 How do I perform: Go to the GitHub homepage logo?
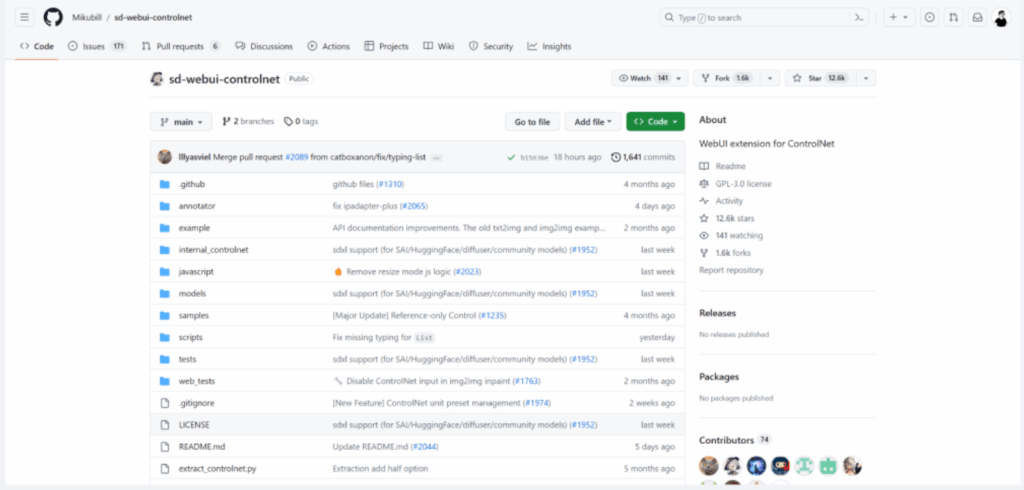(53, 18)
